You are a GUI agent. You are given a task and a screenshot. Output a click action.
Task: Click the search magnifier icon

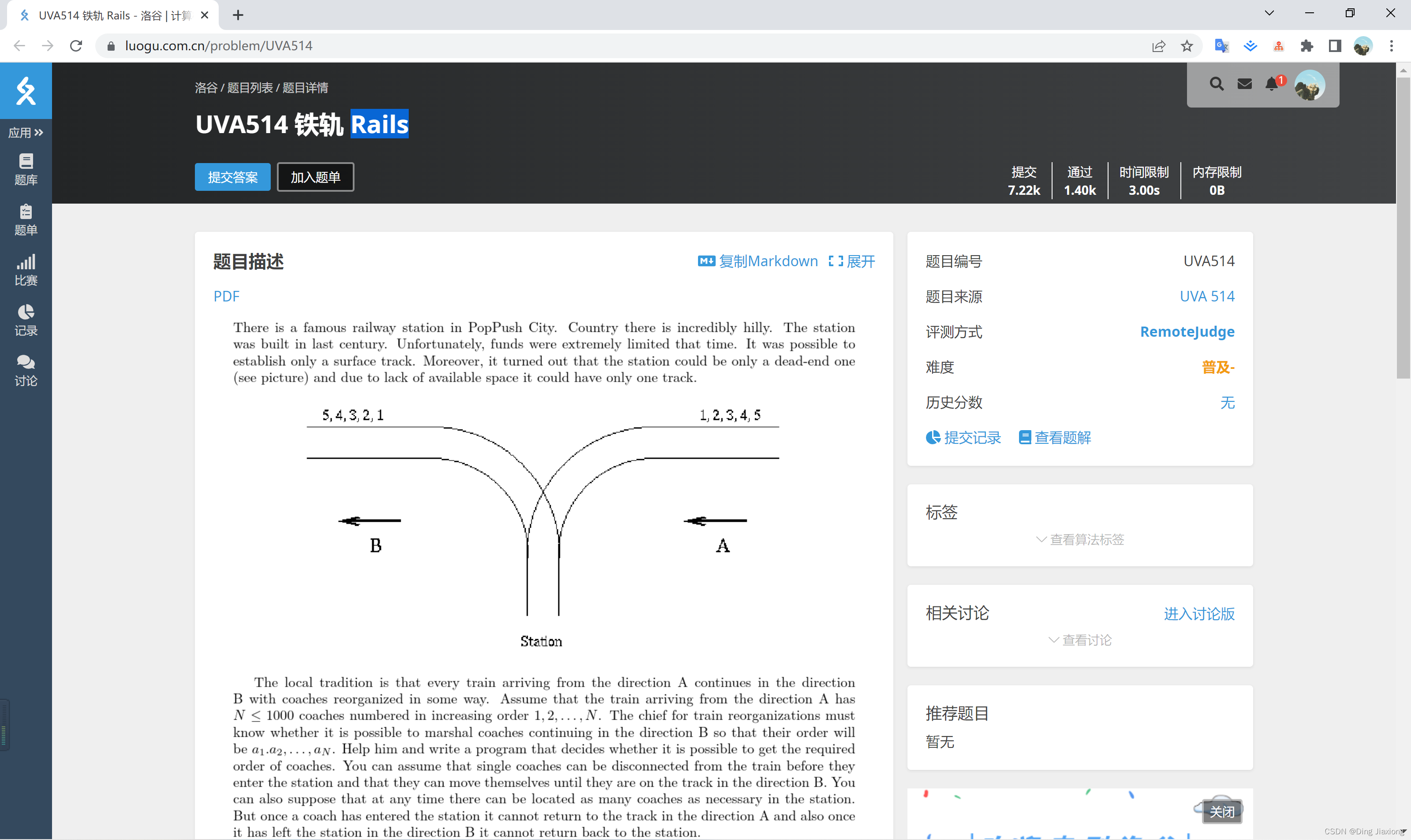1216,84
